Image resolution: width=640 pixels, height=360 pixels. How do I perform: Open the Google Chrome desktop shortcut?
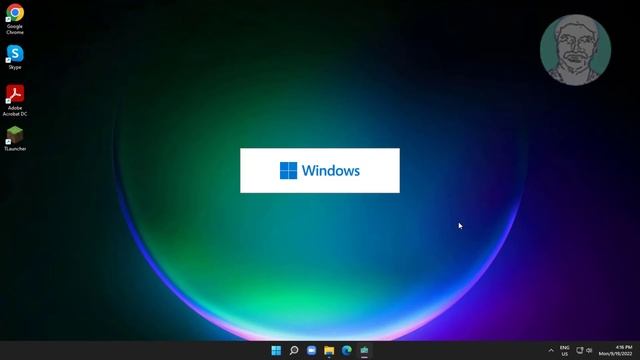coord(15,19)
